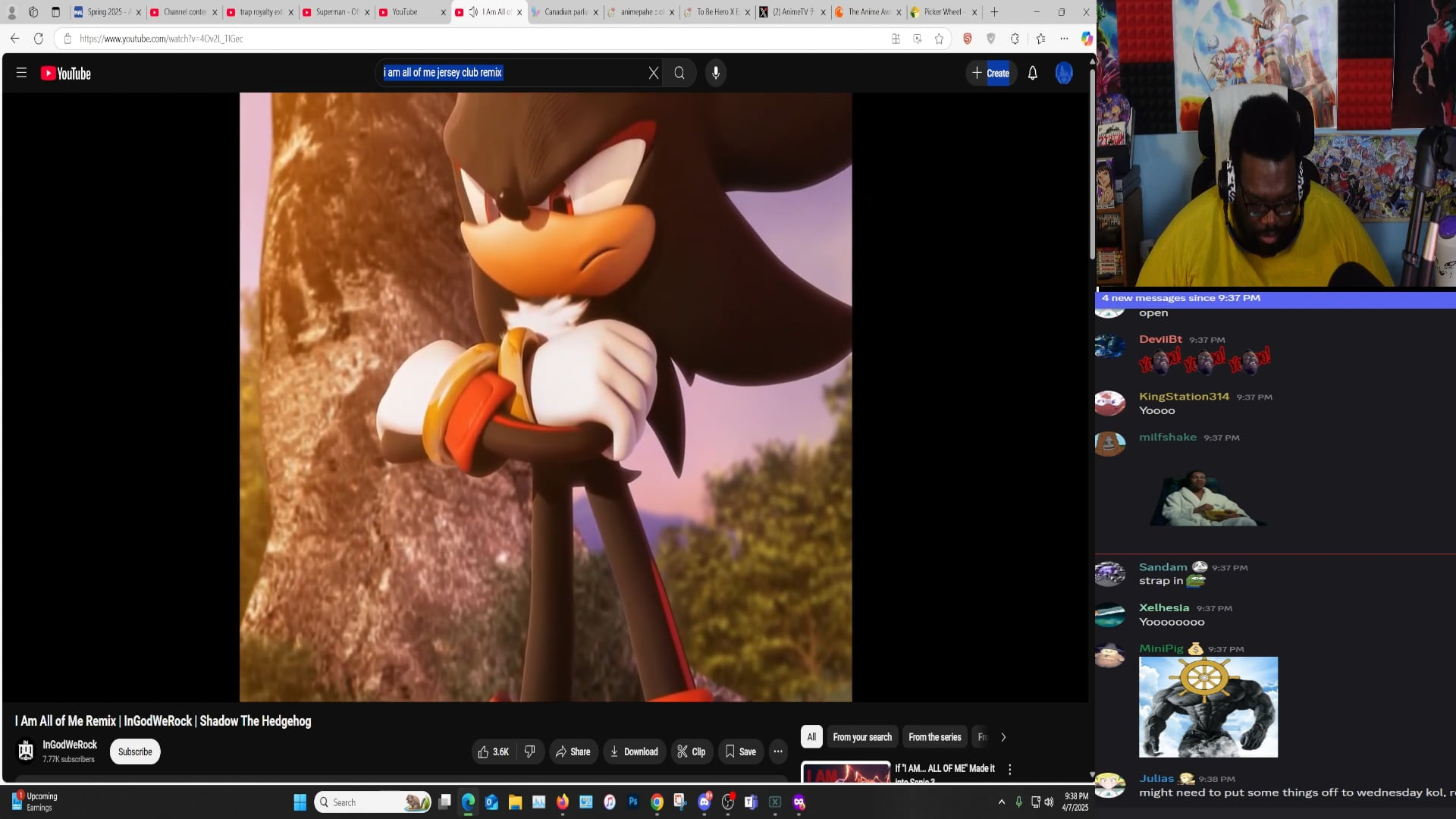Mute the tab playing audio

pyautogui.click(x=473, y=12)
